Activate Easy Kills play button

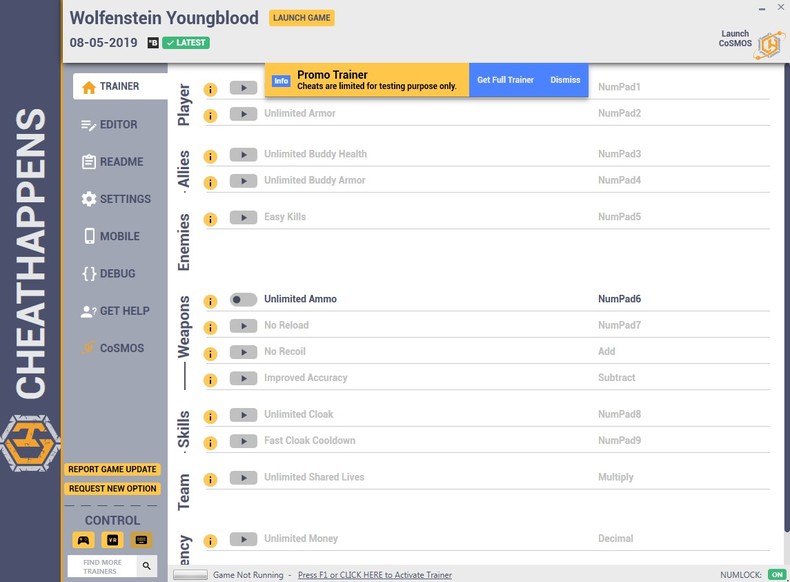243,218
